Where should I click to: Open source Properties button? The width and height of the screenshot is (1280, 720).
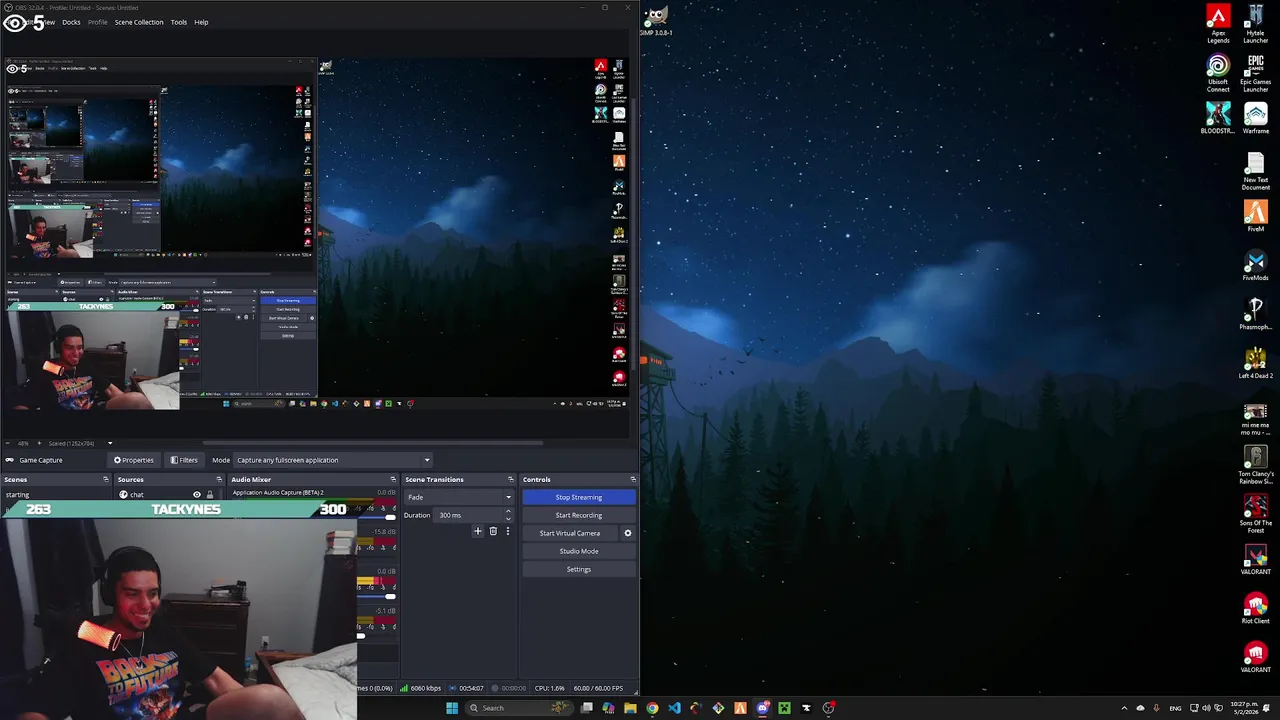pos(134,460)
